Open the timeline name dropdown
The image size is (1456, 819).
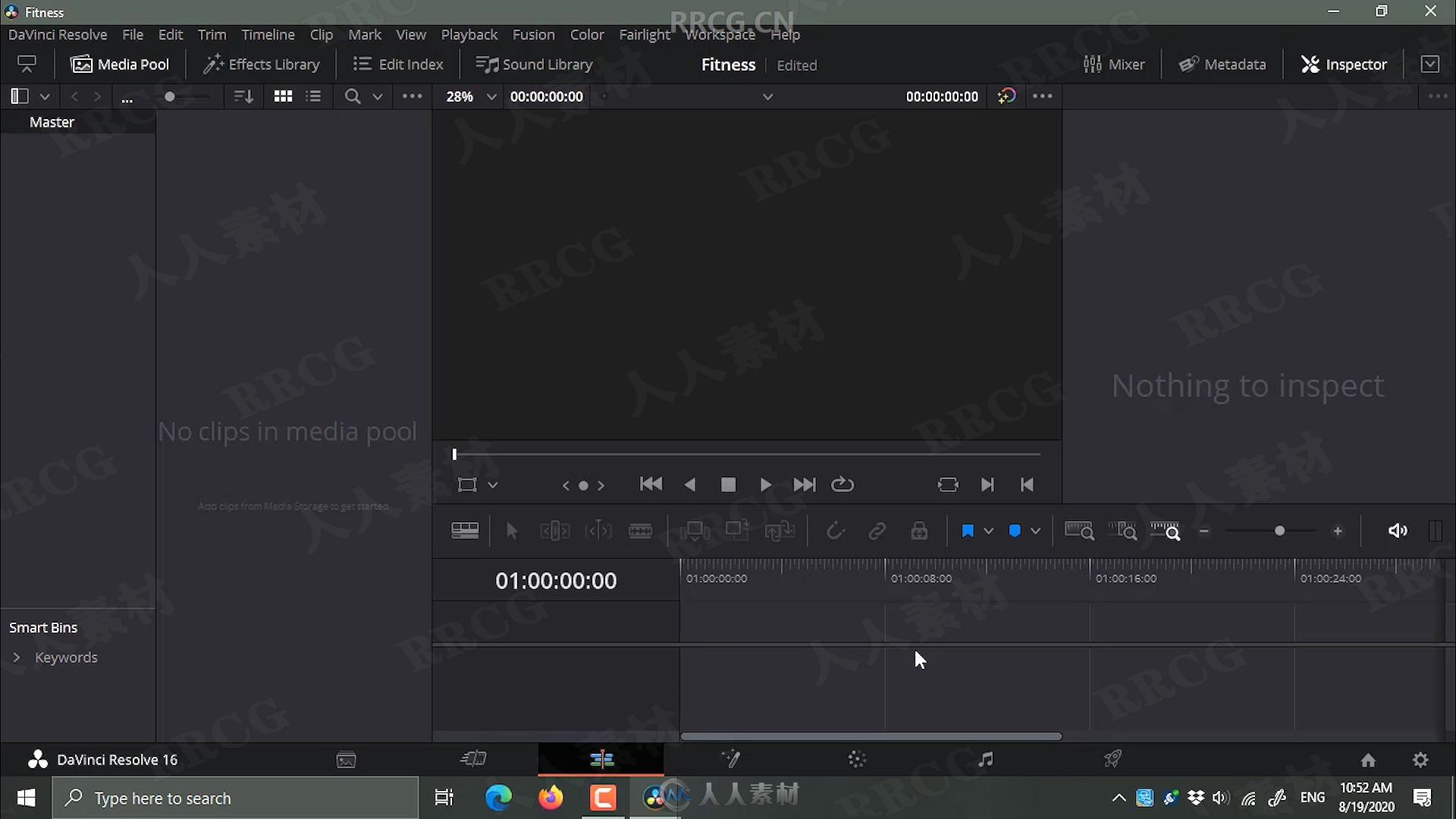tap(767, 96)
